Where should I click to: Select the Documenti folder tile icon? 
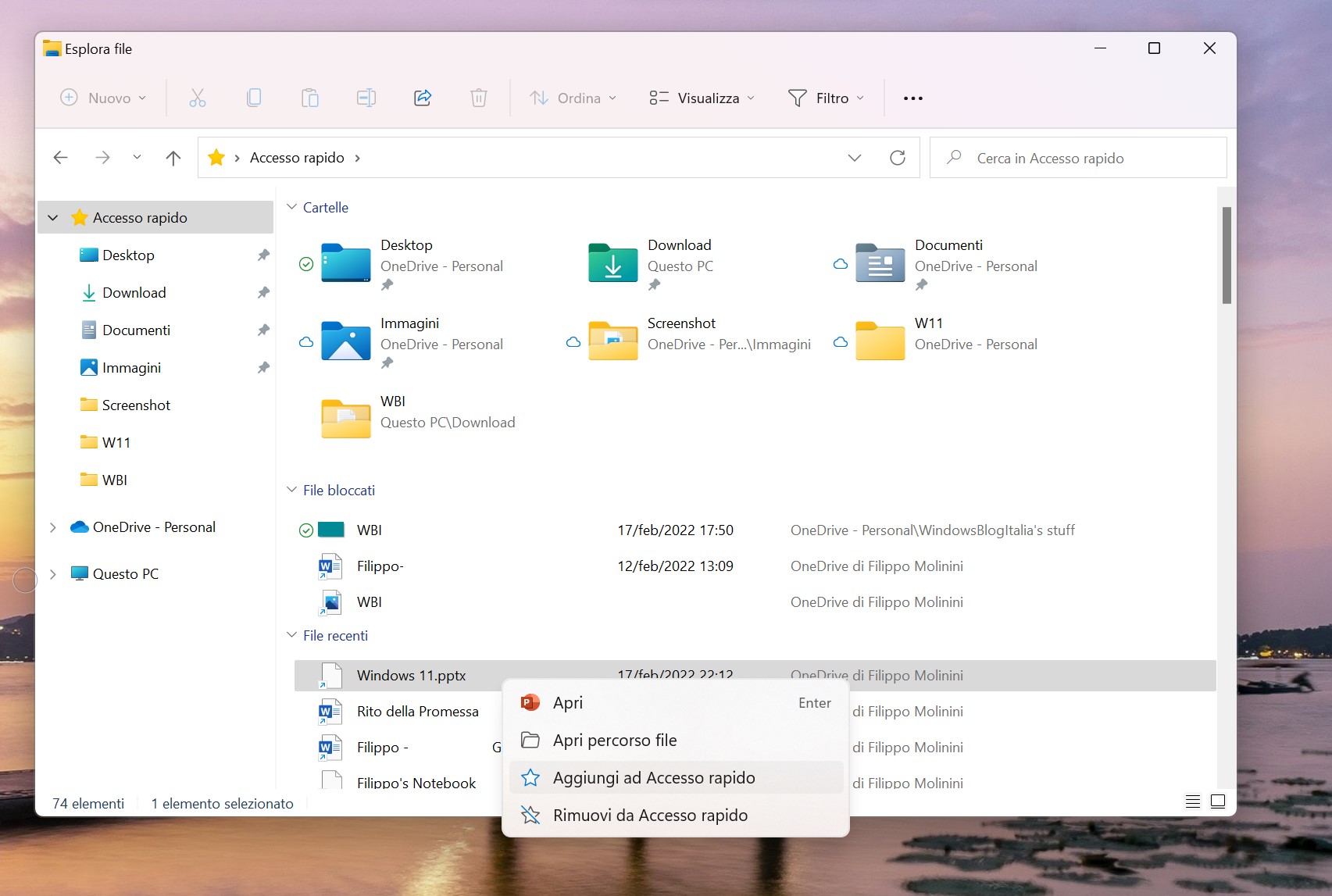pyautogui.click(x=880, y=263)
